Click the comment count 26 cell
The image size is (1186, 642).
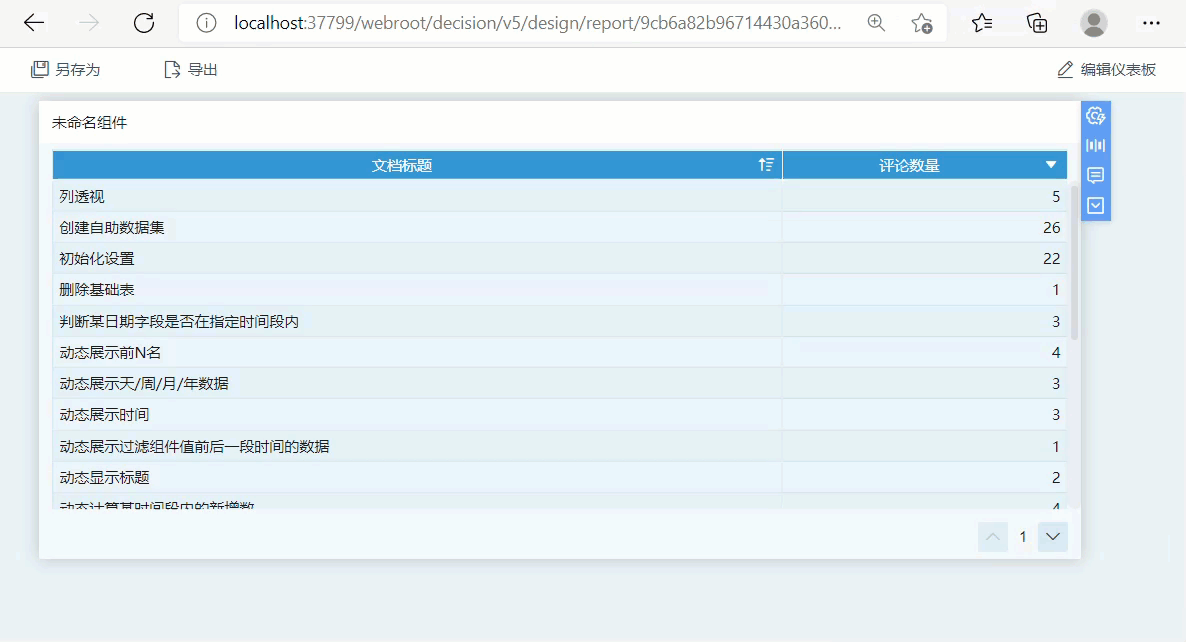[924, 228]
